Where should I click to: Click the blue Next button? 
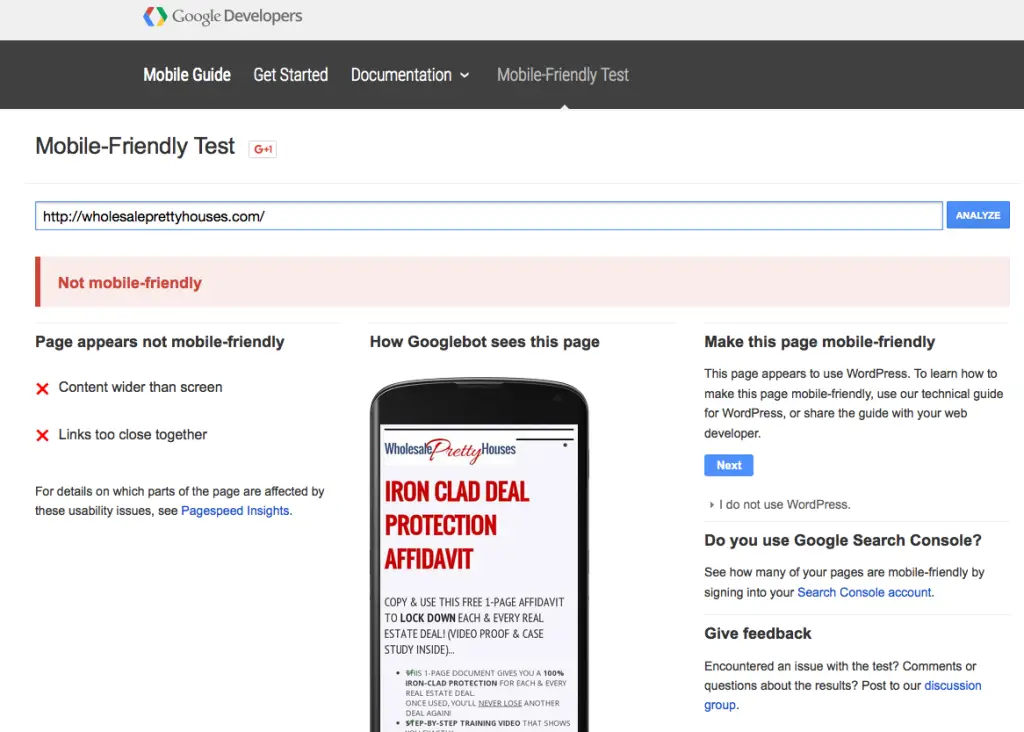tap(729, 466)
